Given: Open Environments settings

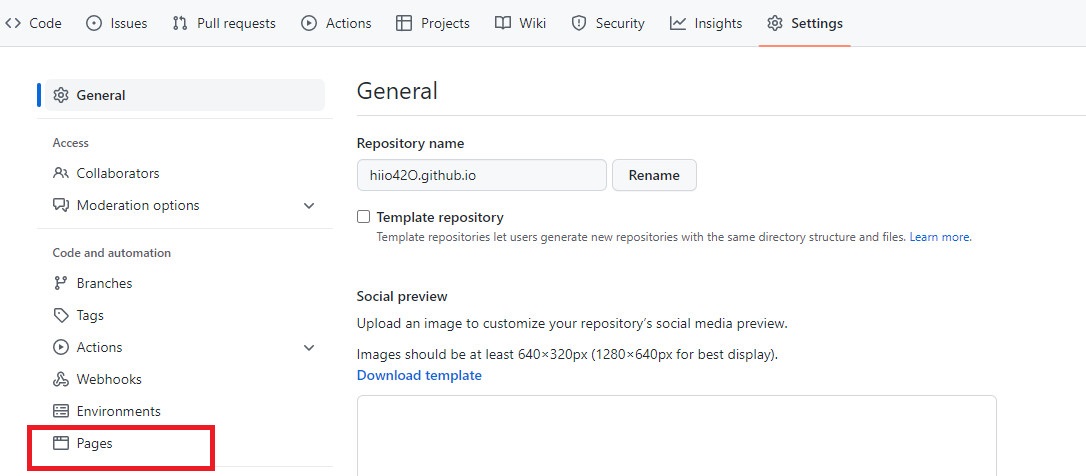Looking at the screenshot, I should [185, 411].
